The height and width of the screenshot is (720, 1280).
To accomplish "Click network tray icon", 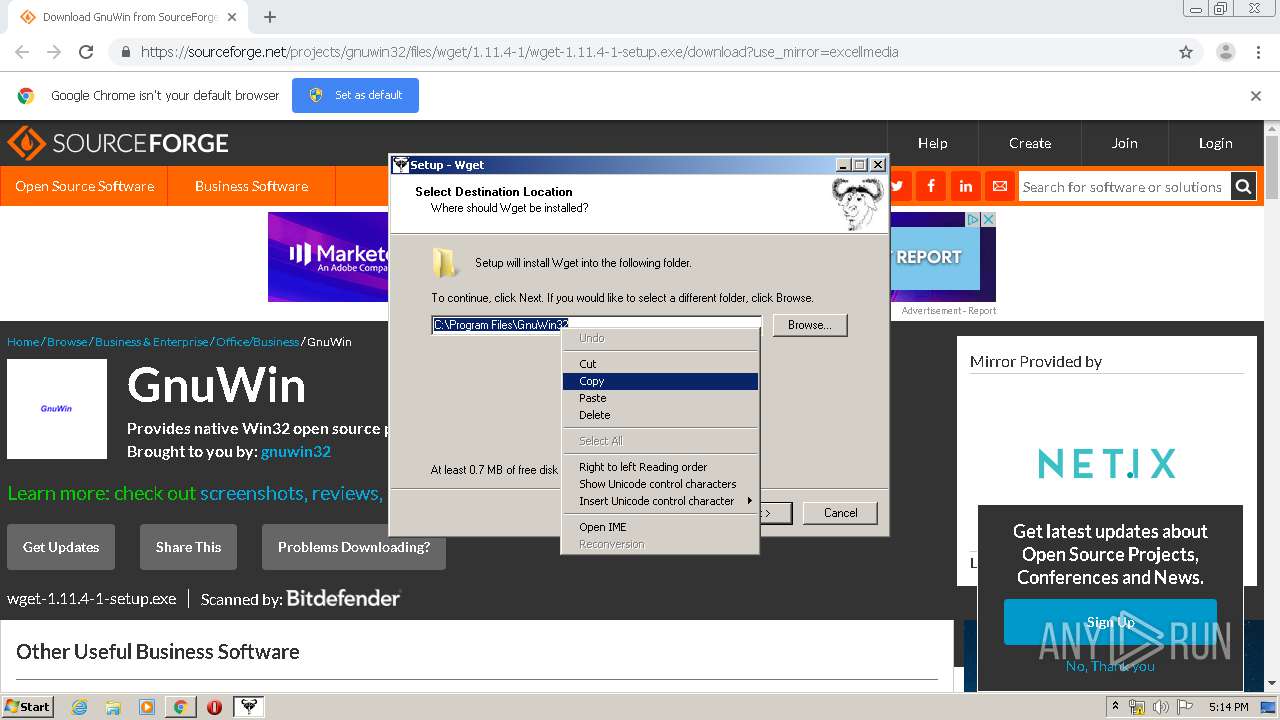I will pos(1137,707).
